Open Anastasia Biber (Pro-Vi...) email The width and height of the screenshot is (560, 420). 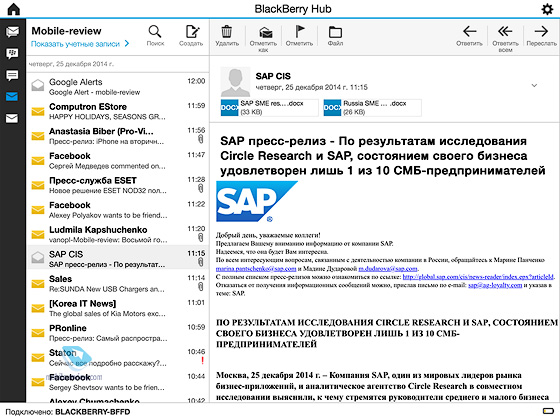[118, 136]
